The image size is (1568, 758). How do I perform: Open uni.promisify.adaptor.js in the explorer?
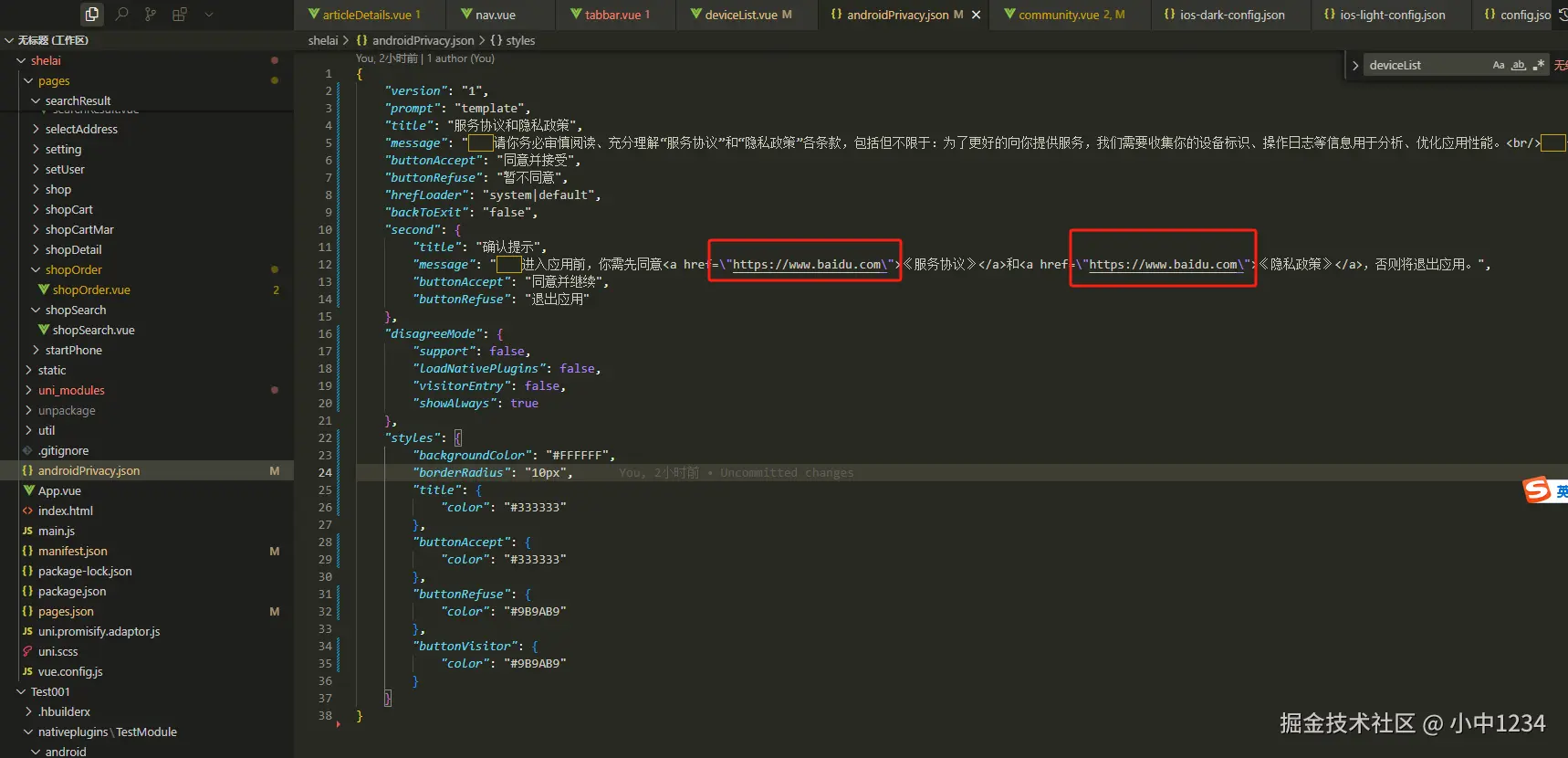[x=99, y=631]
